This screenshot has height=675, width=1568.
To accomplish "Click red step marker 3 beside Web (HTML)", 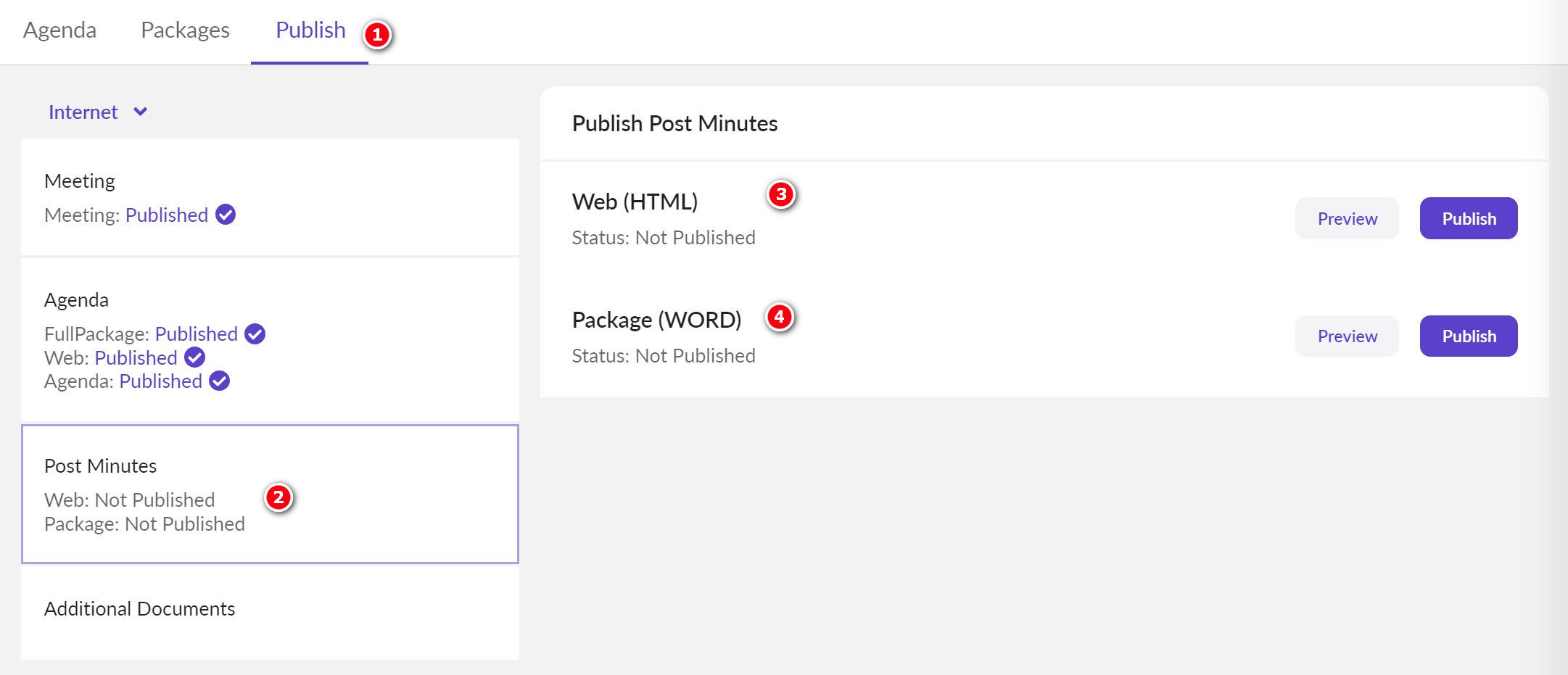I will click(x=781, y=194).
